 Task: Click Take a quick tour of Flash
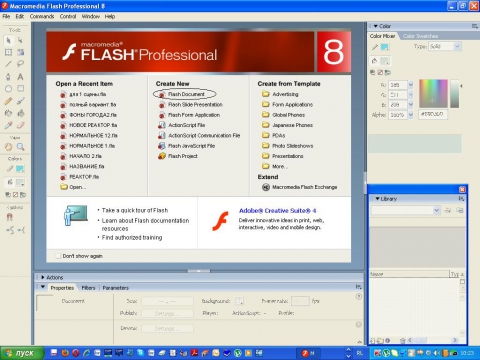pos(135,210)
